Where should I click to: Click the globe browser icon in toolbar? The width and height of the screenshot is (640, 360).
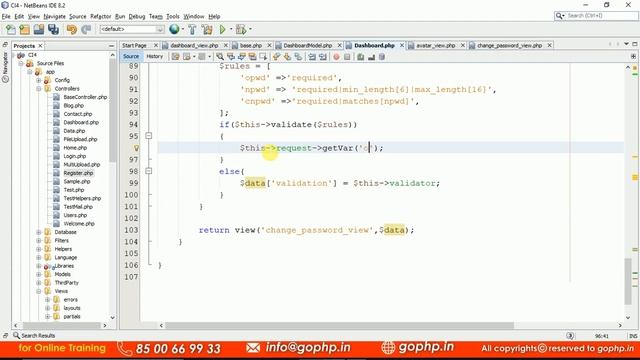[x=174, y=29]
